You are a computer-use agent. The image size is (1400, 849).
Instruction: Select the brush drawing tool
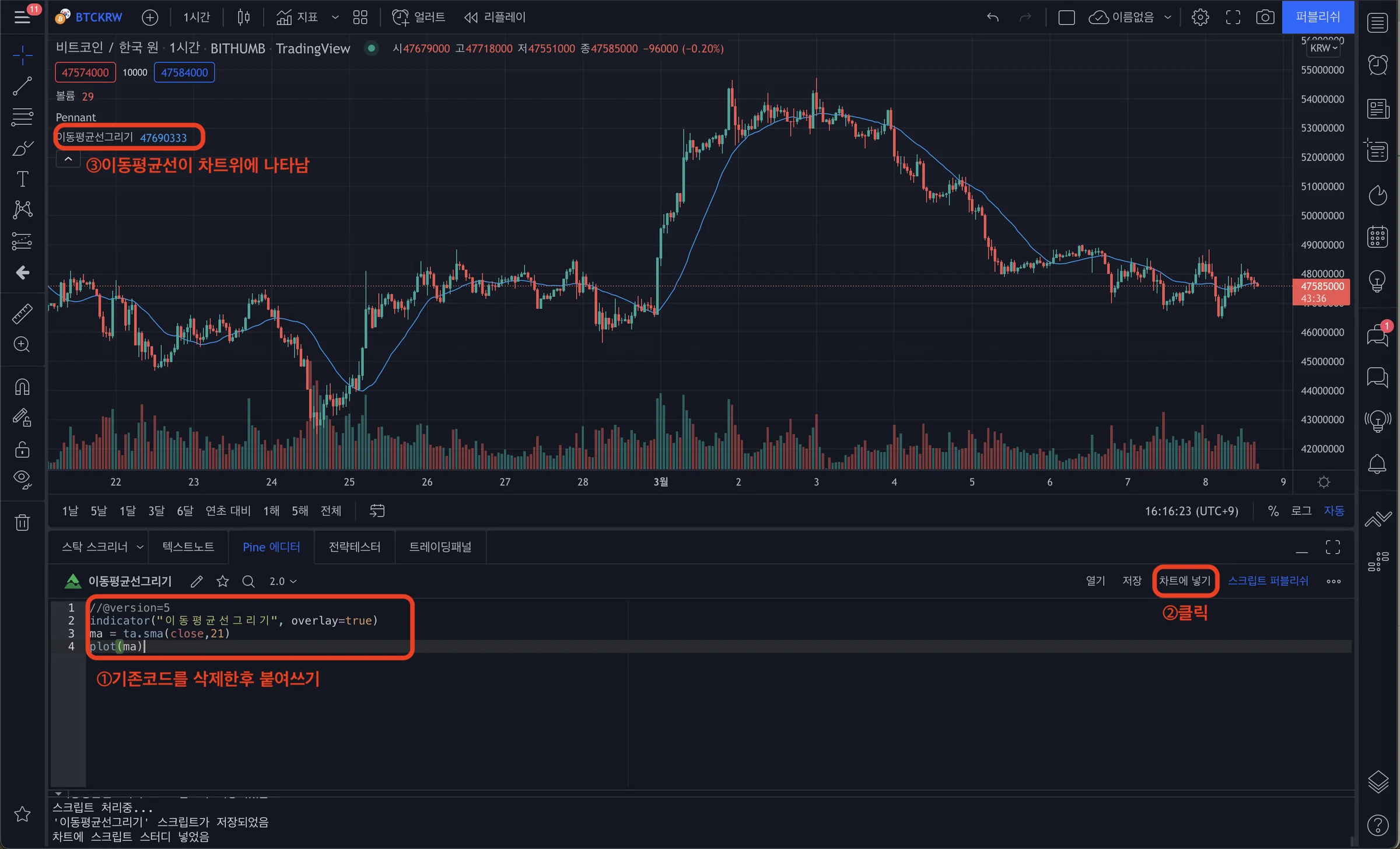(22, 148)
